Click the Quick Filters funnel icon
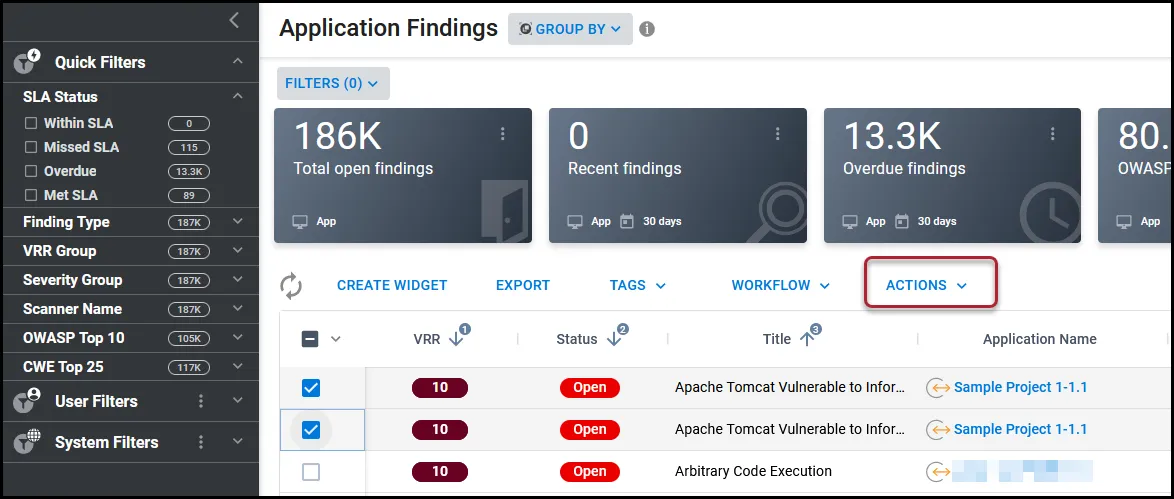This screenshot has width=1174, height=499. click(27, 61)
